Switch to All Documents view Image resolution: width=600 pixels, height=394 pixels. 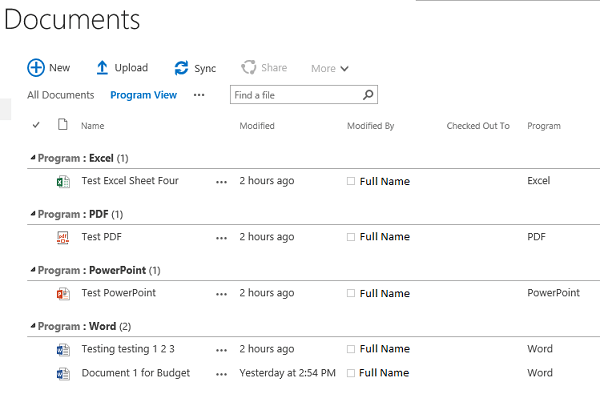(60, 95)
